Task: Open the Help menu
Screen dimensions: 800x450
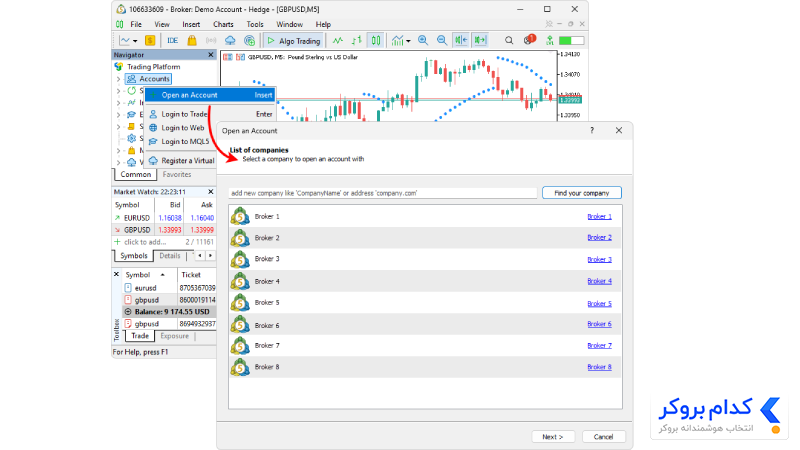Action: [323, 24]
